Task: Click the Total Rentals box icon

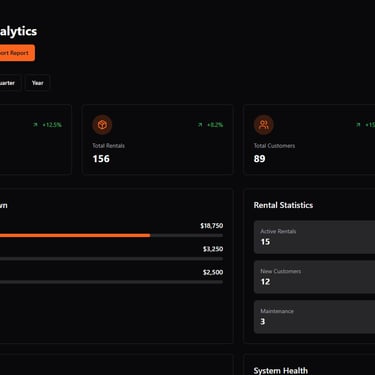Action: (102, 125)
